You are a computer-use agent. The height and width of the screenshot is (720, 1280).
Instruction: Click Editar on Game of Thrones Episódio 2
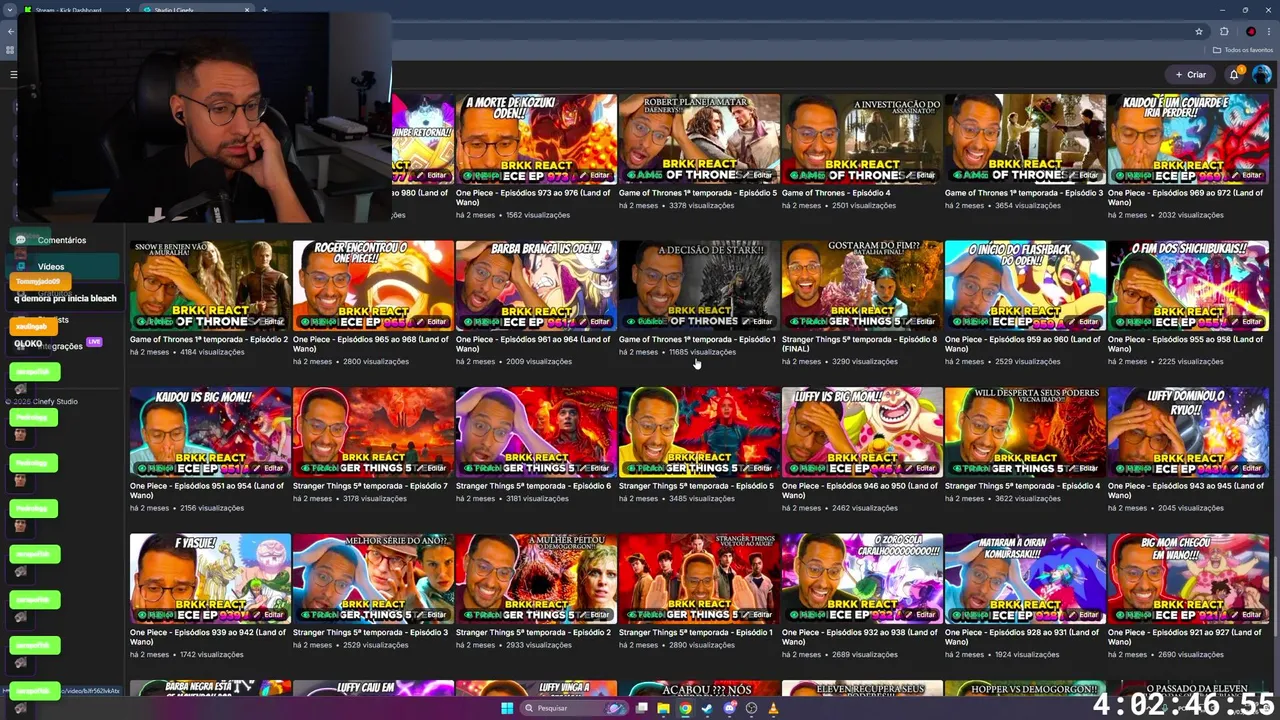269,322
